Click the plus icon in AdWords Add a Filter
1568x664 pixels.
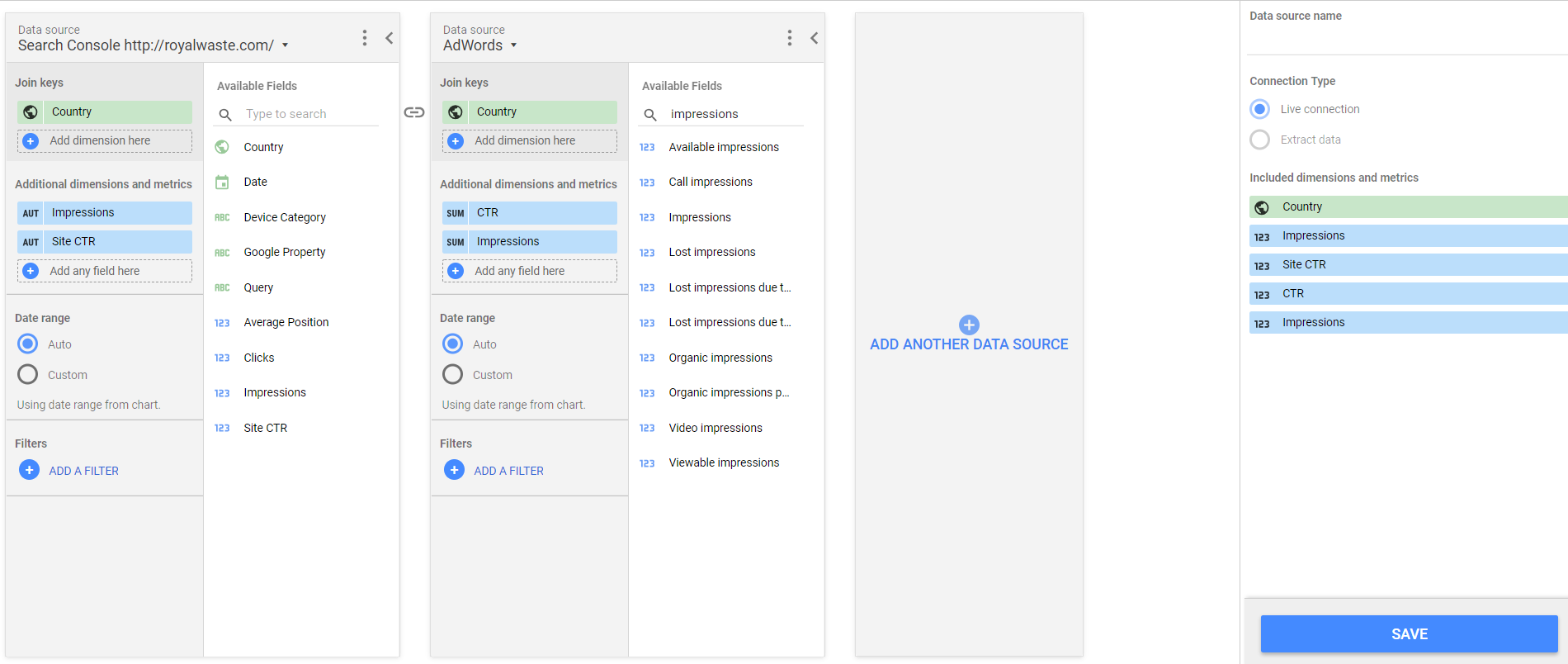coord(454,470)
